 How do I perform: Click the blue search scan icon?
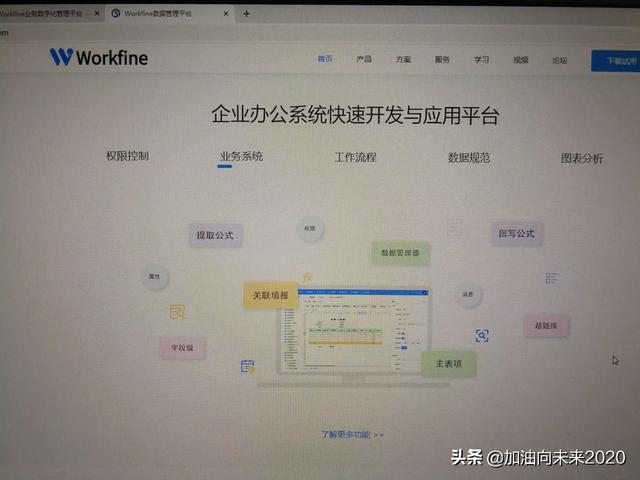click(482, 336)
